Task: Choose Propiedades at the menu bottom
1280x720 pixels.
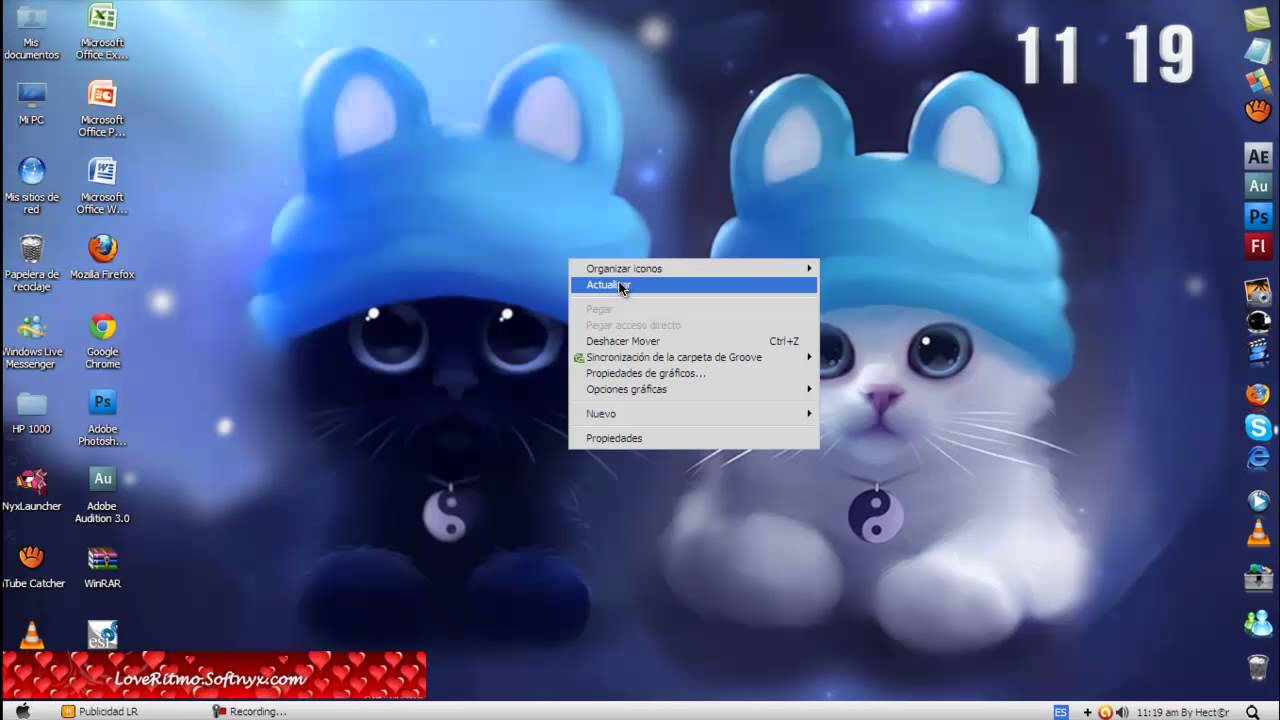Action: point(694,438)
